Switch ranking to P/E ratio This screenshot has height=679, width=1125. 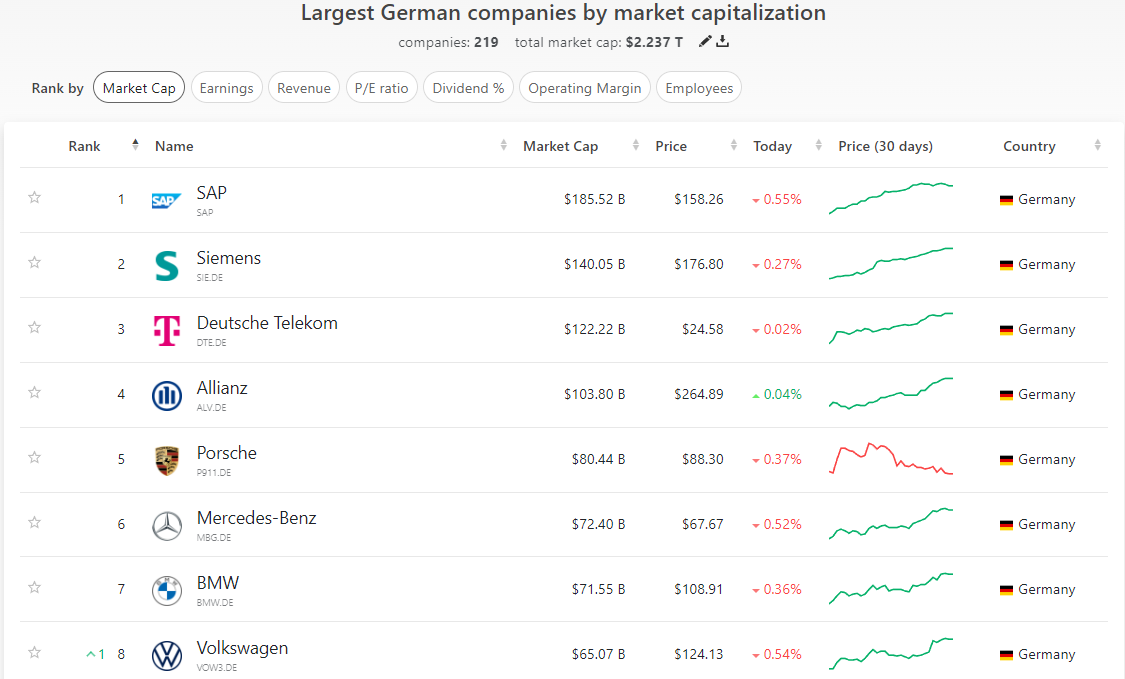(381, 88)
